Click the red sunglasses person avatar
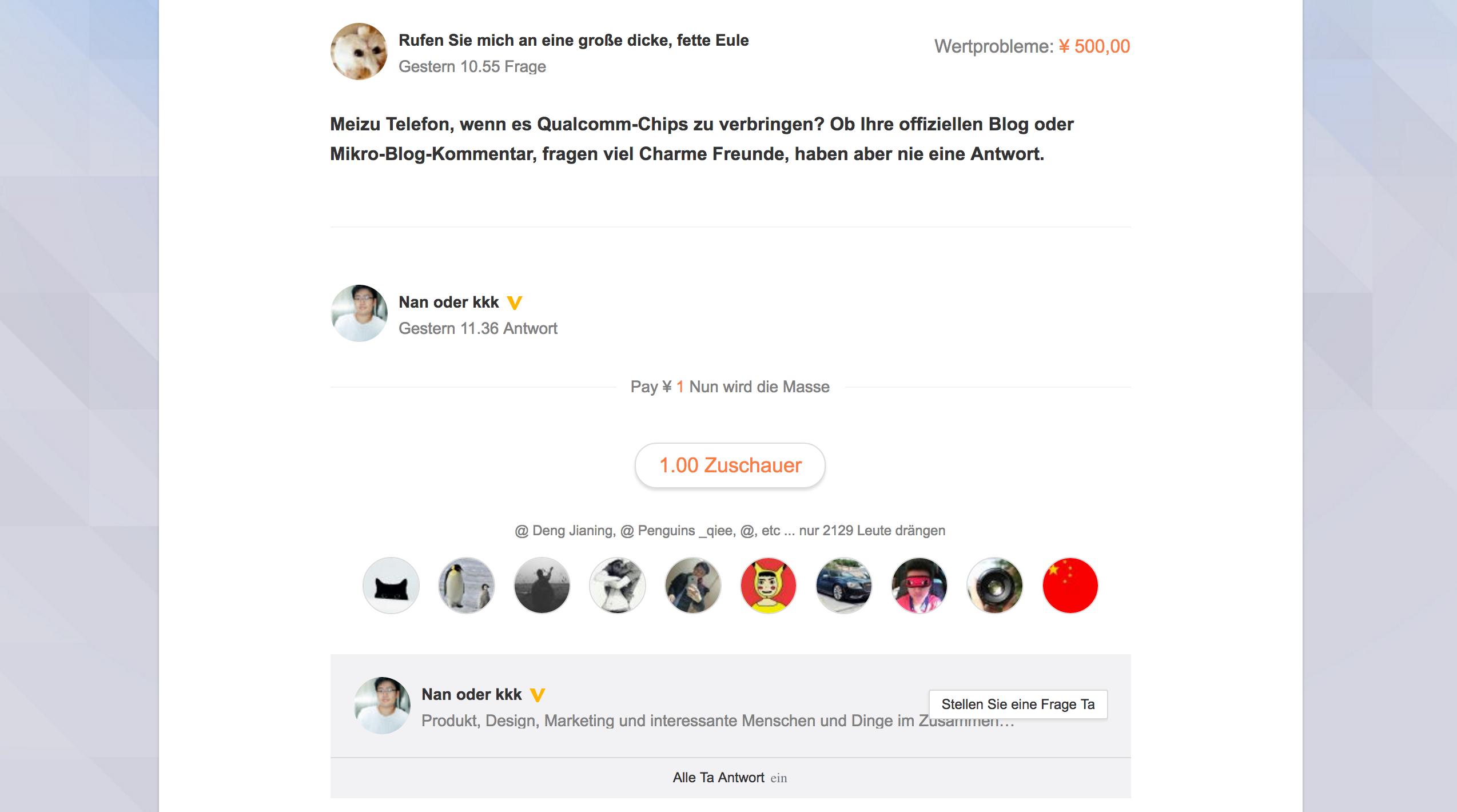This screenshot has width=1457, height=812. (x=919, y=586)
